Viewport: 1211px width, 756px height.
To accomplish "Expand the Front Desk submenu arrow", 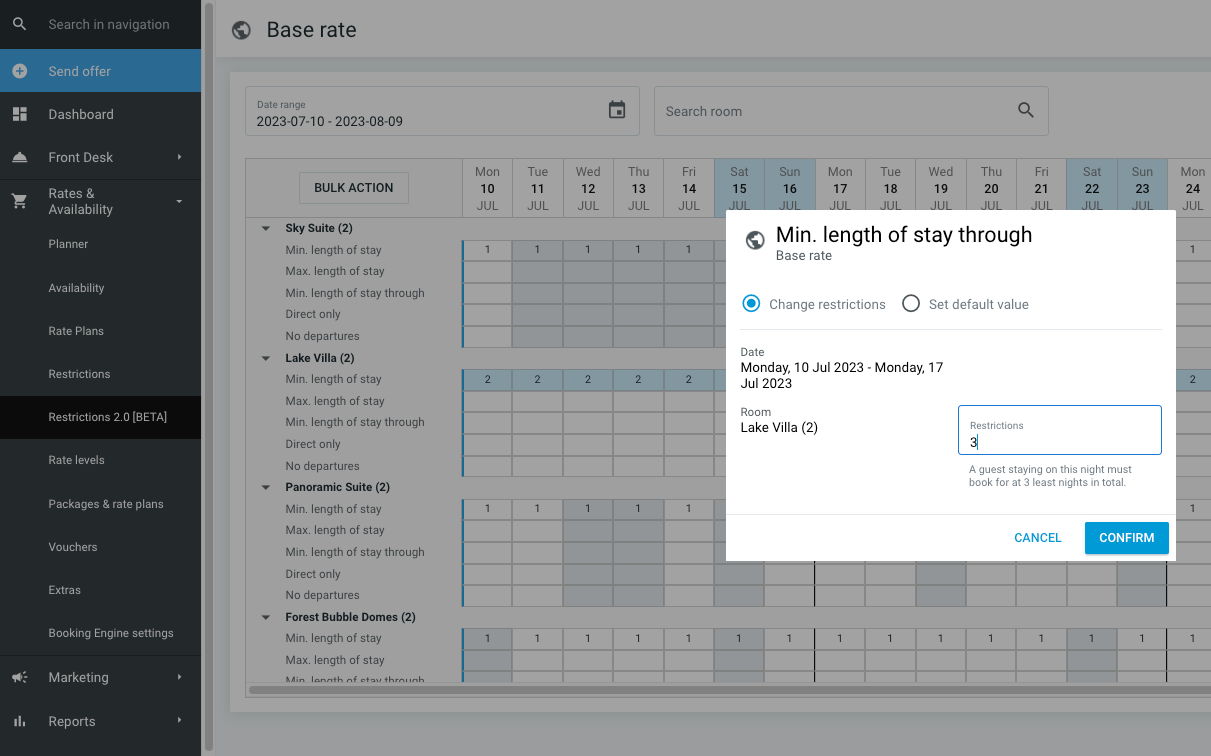I will click(180, 157).
